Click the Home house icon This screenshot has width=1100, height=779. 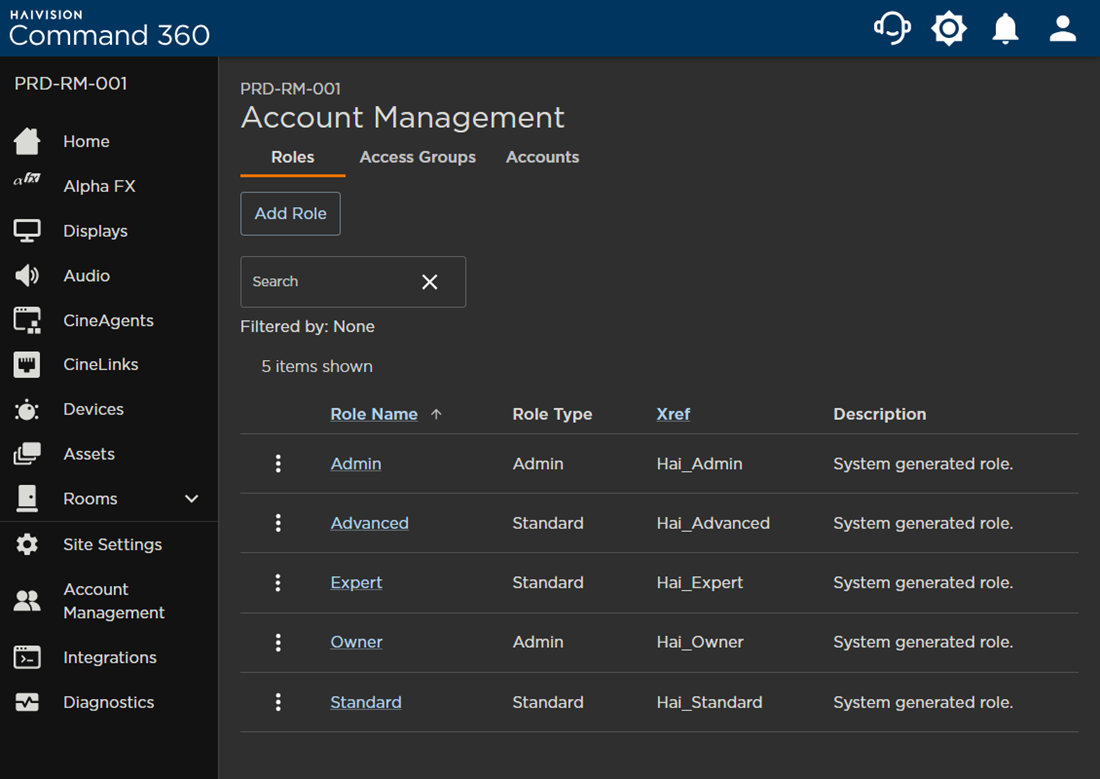pos(27,141)
